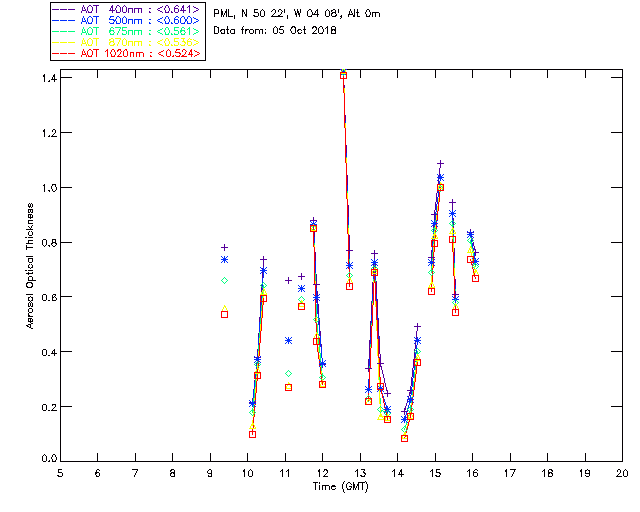Click the 'Aerosol Optical Thickness' axis label
This screenshot has width=640, height=512.
pyautogui.click(x=29, y=266)
